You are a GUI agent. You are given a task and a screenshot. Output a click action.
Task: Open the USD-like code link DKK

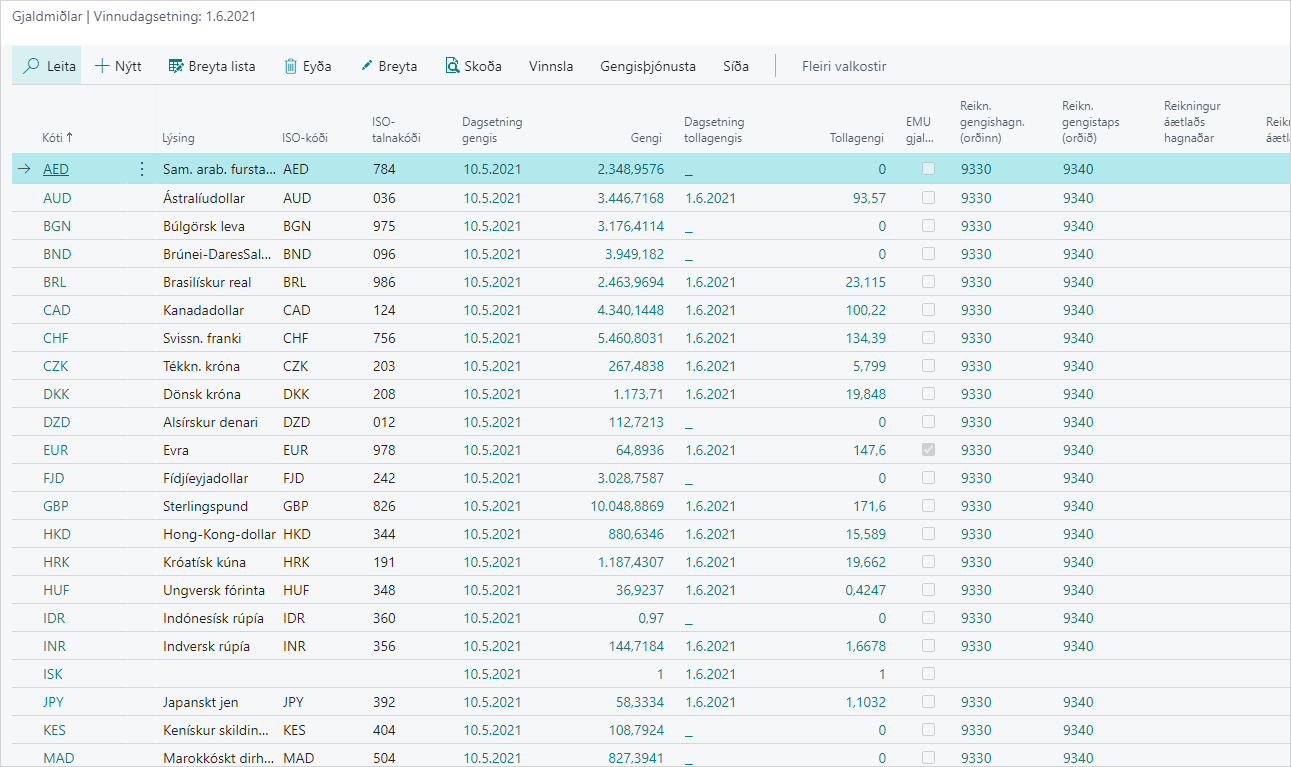pyautogui.click(x=56, y=394)
